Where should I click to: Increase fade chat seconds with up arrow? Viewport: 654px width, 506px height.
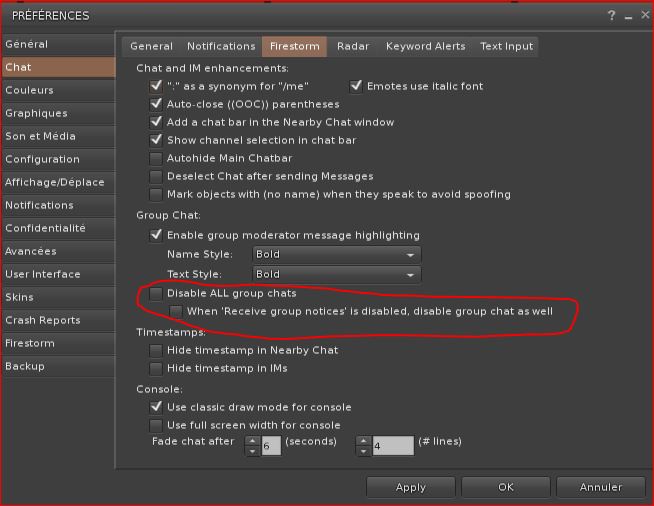point(253,441)
